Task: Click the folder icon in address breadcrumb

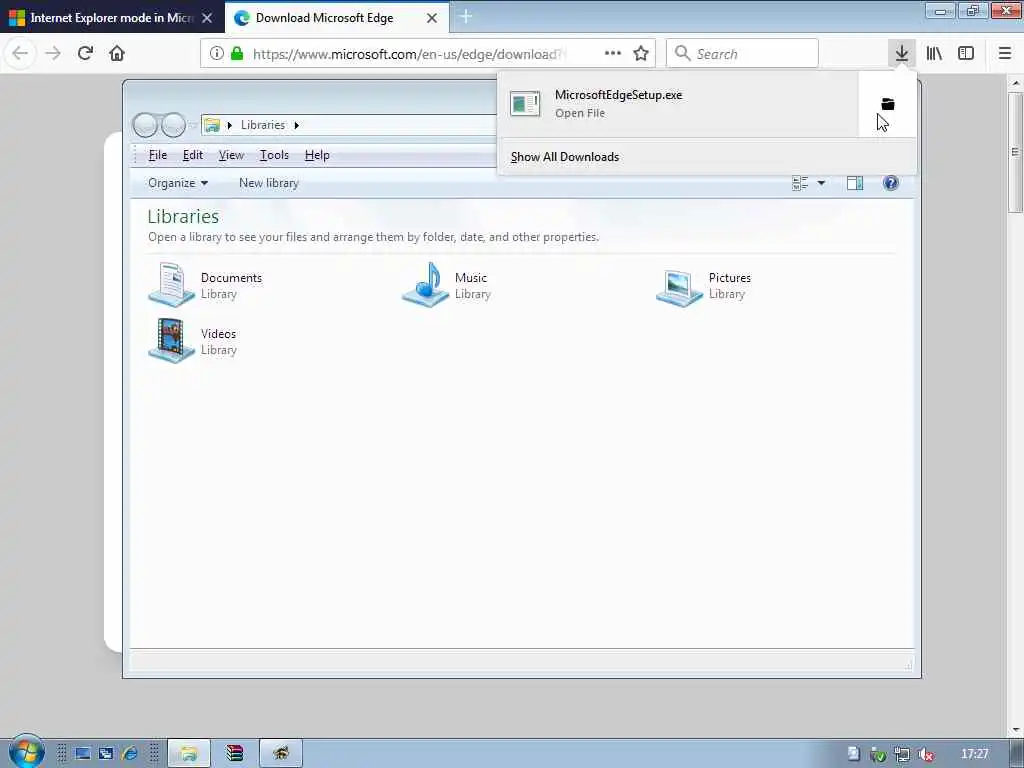Action: point(212,125)
